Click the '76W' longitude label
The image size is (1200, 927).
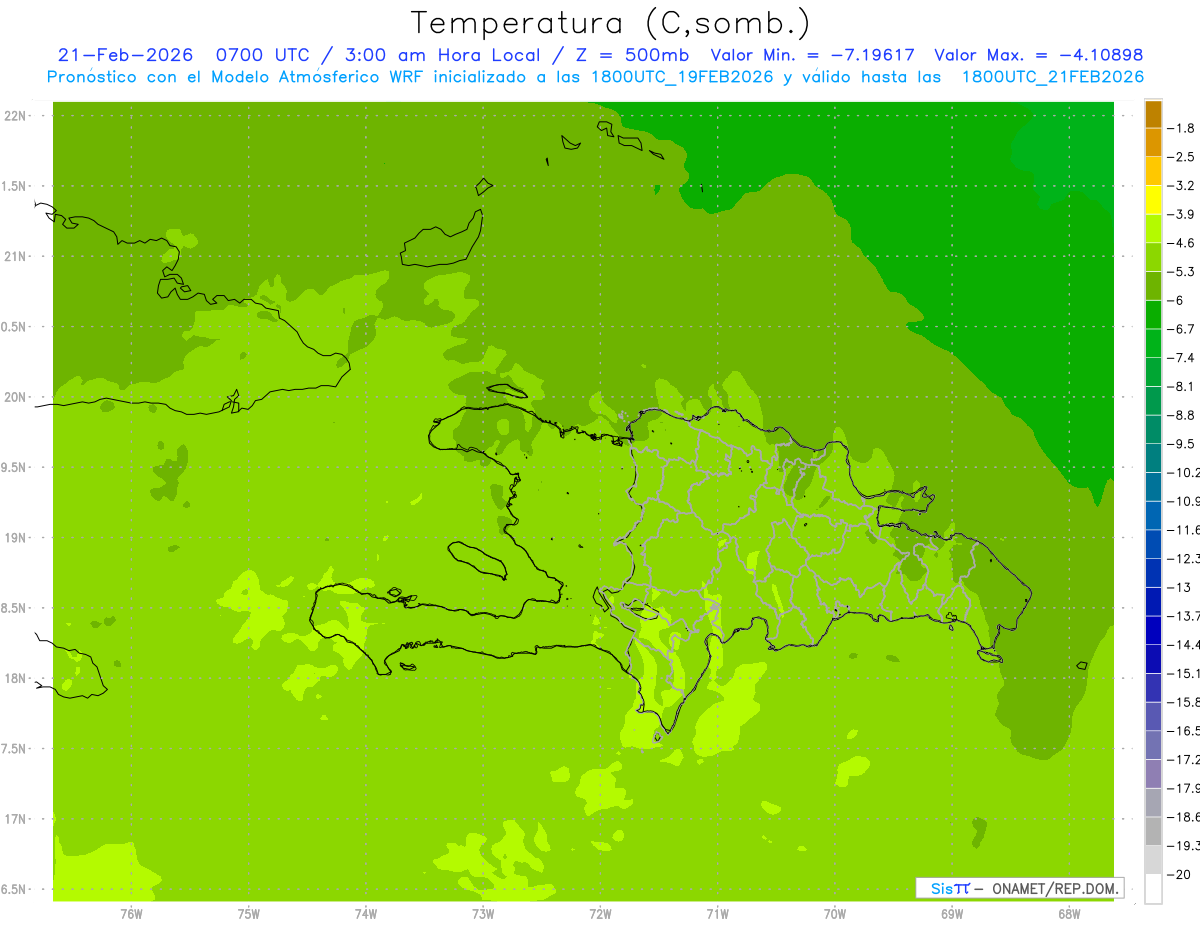[x=131, y=914]
